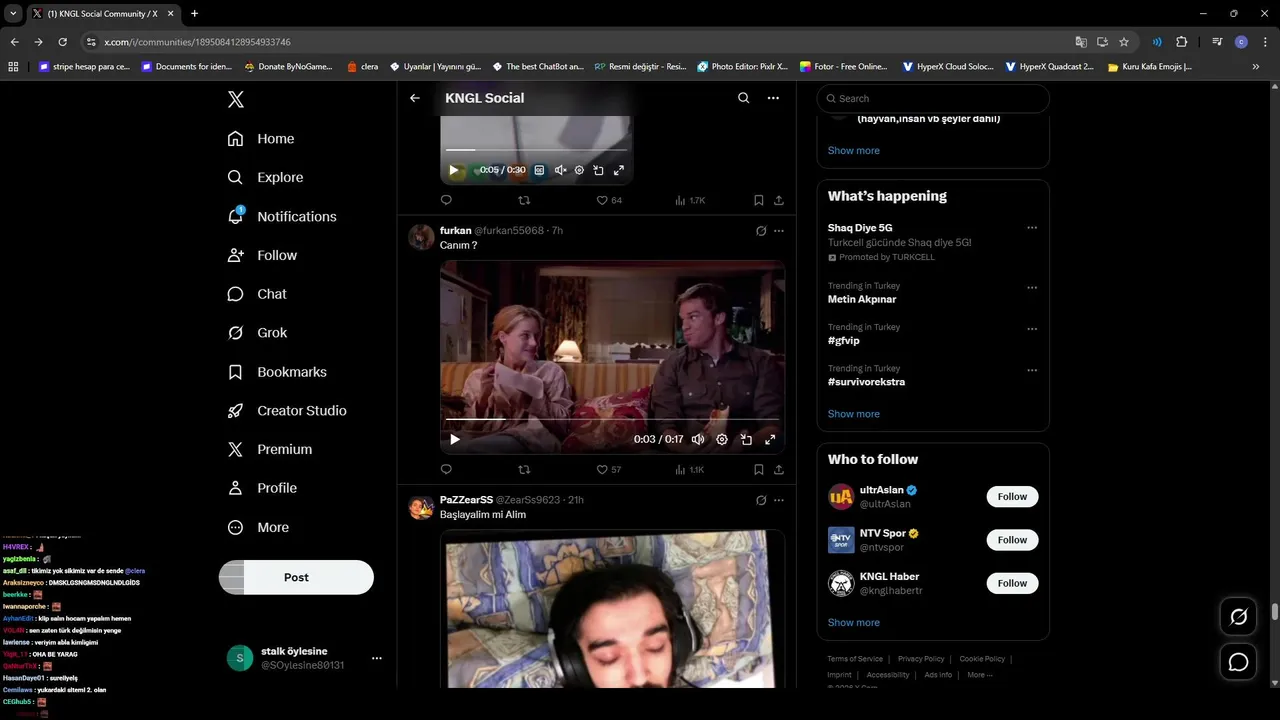Follow the KNGL Haber account
Image resolution: width=1280 pixels, height=720 pixels.
pos(1012,583)
